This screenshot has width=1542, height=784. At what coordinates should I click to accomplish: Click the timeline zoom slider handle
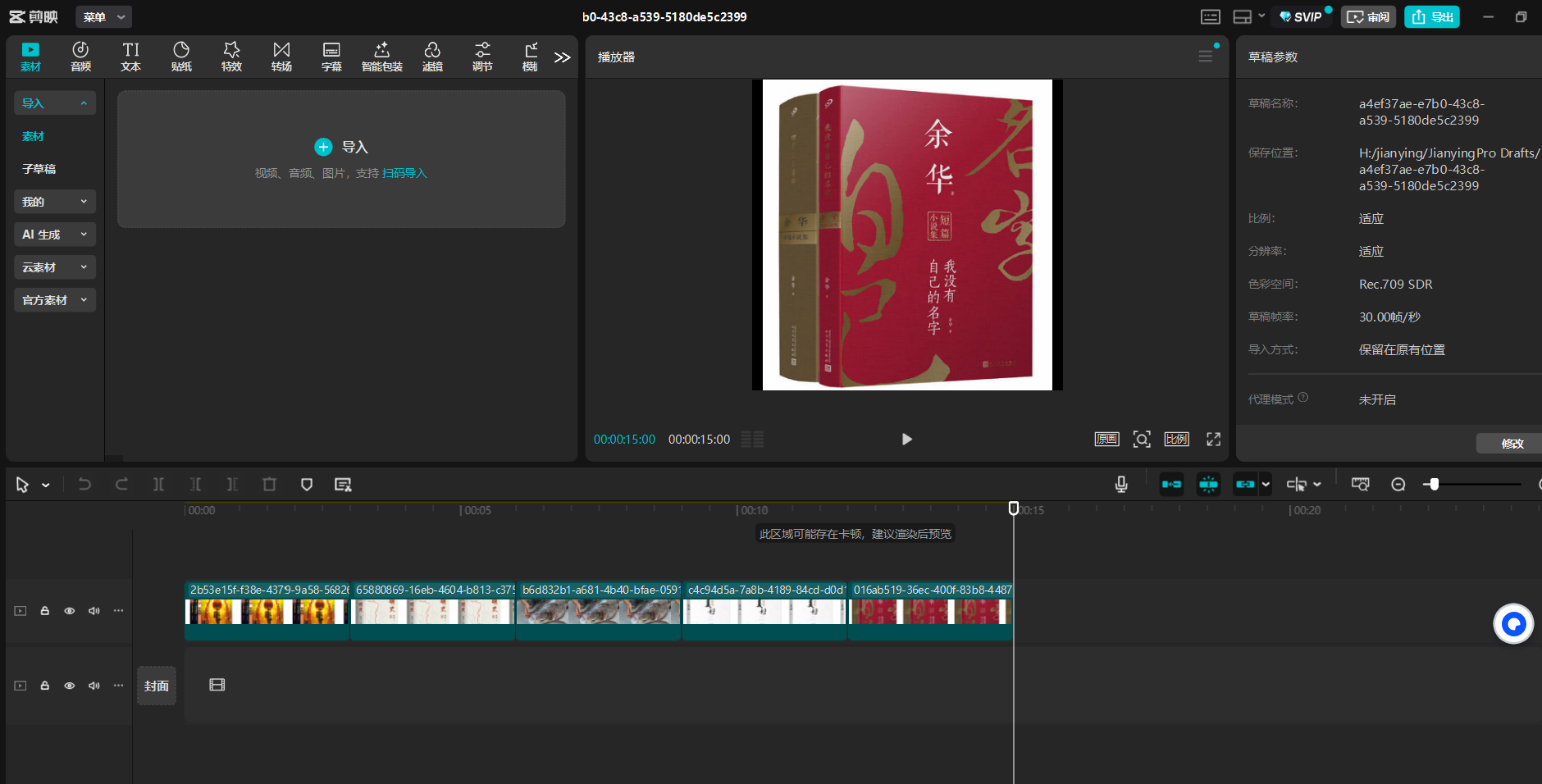click(1434, 485)
